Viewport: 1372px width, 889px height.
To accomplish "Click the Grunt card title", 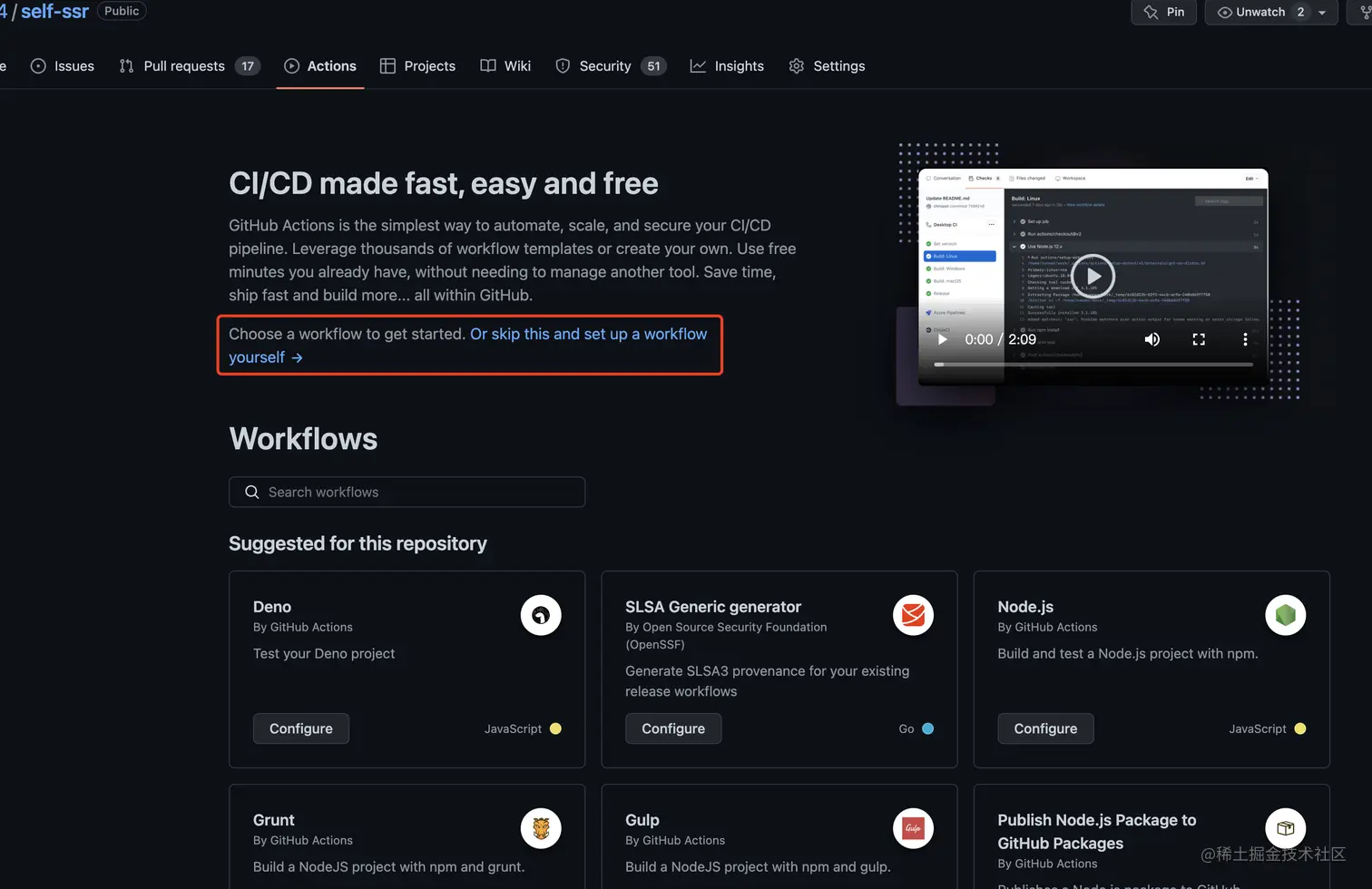I will point(274,820).
